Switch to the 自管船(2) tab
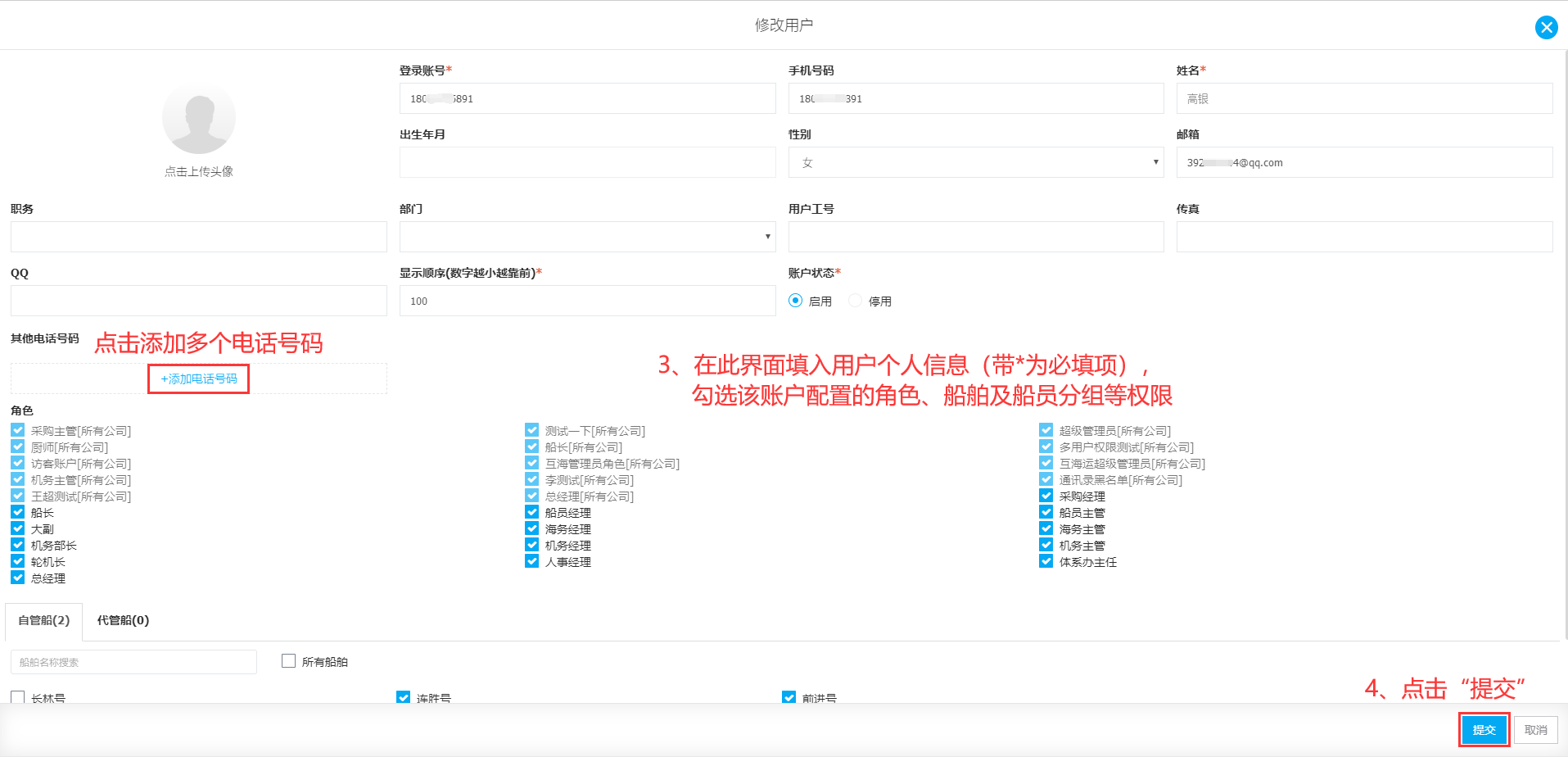The image size is (1568, 757). [44, 620]
